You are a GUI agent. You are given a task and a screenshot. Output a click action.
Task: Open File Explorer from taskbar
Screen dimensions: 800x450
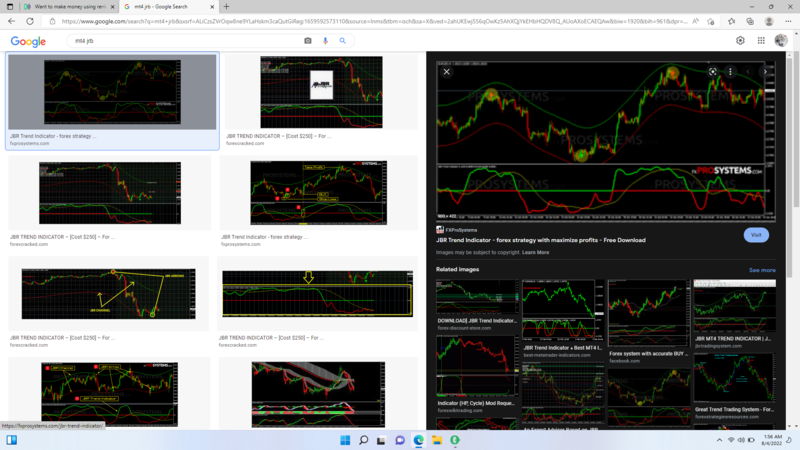[437, 440]
